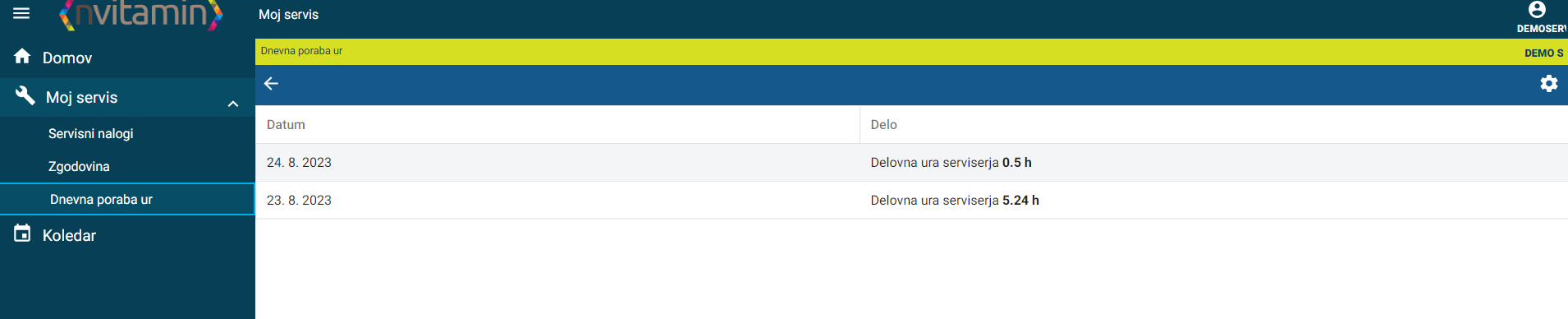The width and height of the screenshot is (1568, 319).
Task: Open settings gear icon
Action: [1548, 84]
